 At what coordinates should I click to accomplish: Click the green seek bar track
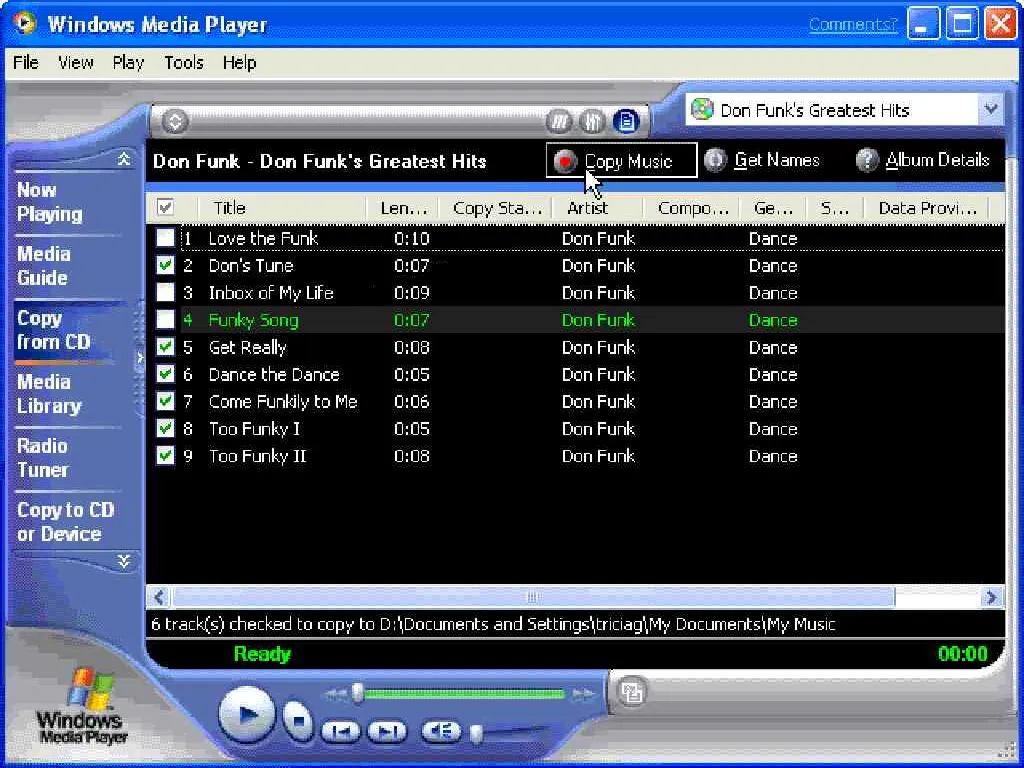coord(465,694)
